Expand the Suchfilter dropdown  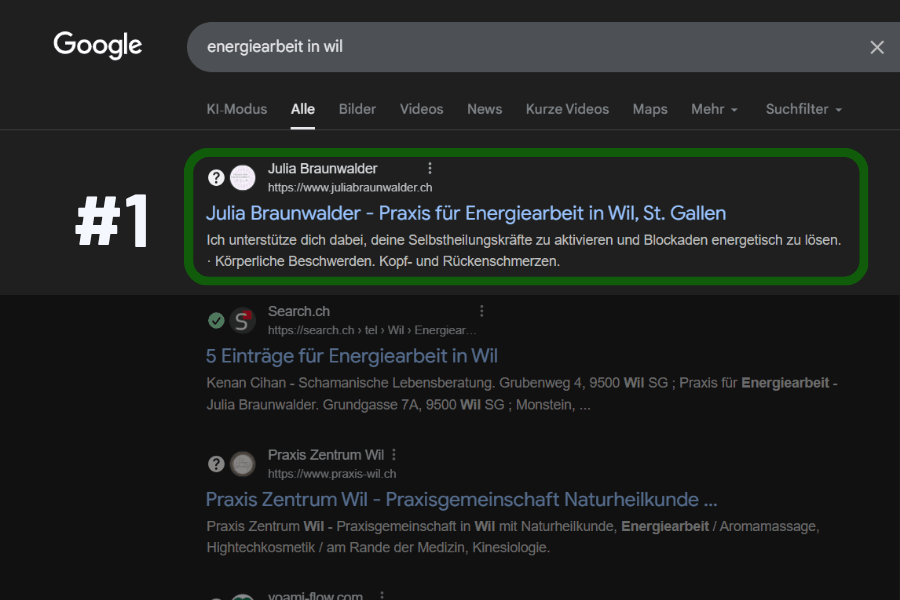pyautogui.click(x=804, y=109)
